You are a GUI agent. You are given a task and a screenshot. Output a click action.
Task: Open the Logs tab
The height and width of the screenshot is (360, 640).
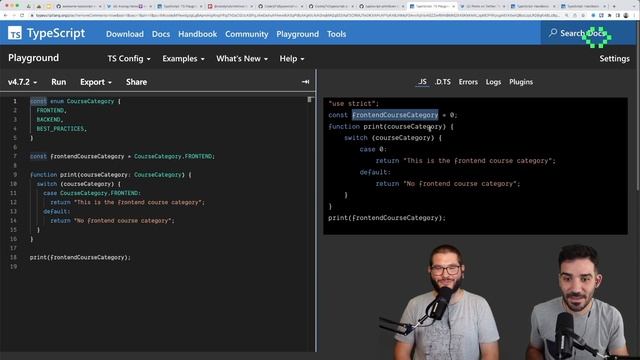[x=493, y=82]
